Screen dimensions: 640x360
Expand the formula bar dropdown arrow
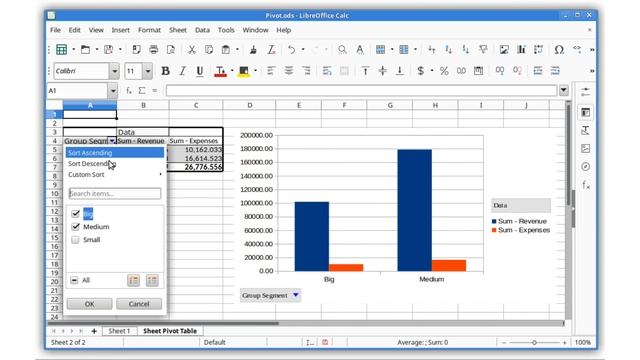(x=564, y=90)
